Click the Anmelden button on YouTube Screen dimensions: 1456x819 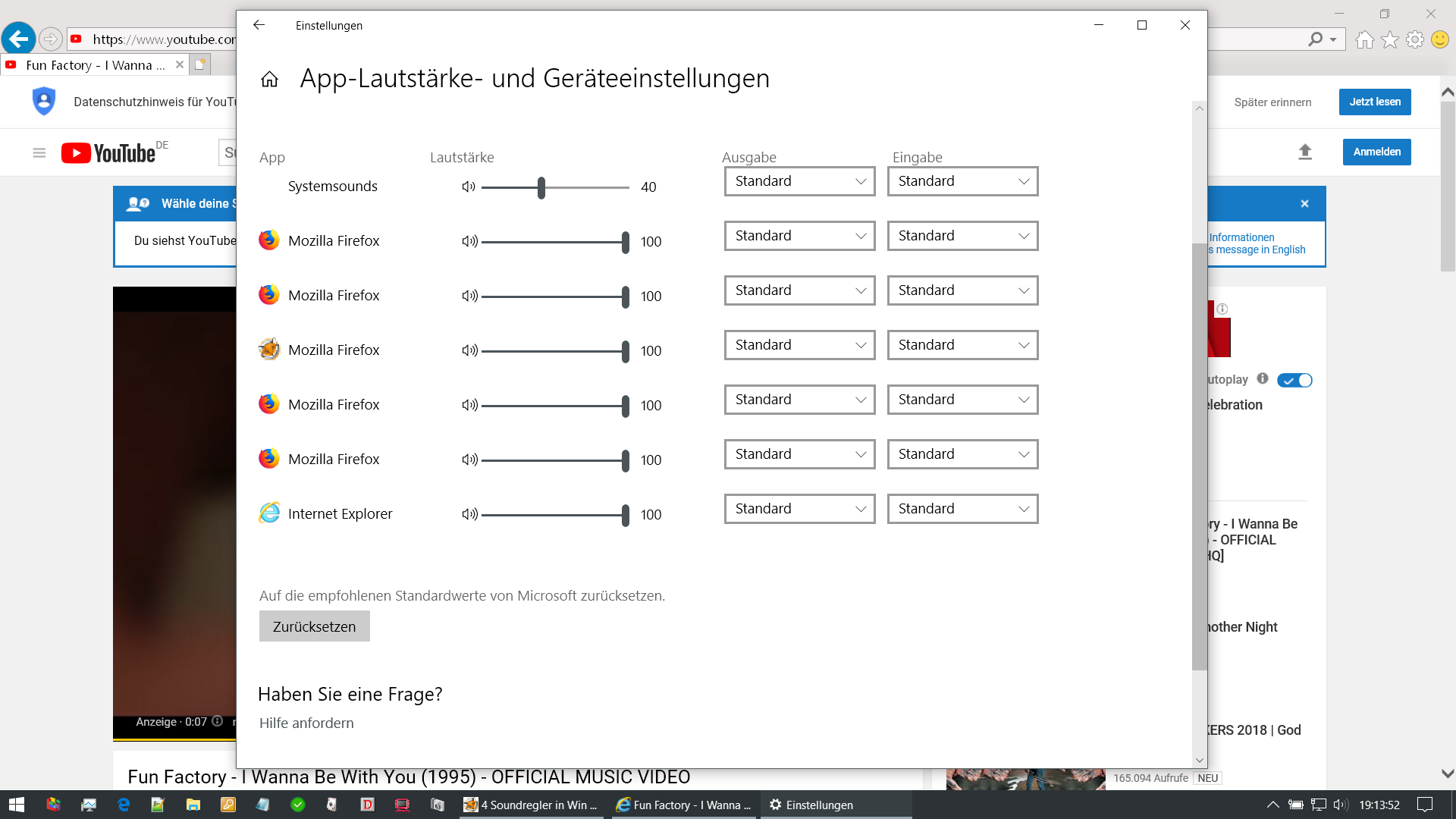tap(1376, 152)
